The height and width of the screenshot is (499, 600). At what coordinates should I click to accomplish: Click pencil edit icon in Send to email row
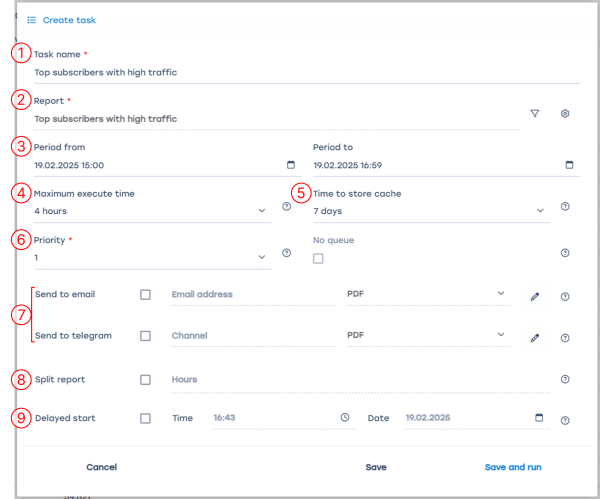[535, 296]
